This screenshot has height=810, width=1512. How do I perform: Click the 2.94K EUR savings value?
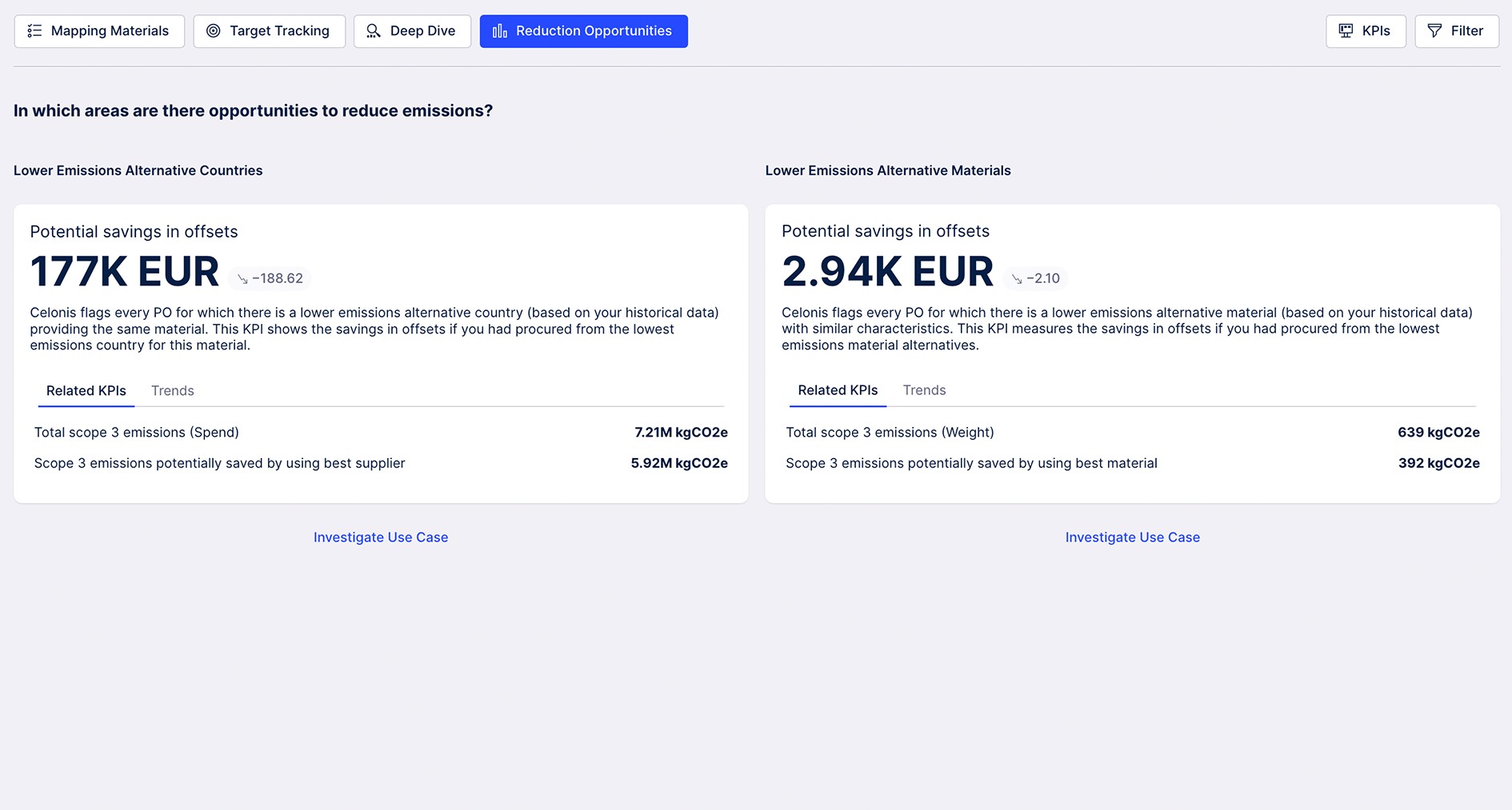887,272
